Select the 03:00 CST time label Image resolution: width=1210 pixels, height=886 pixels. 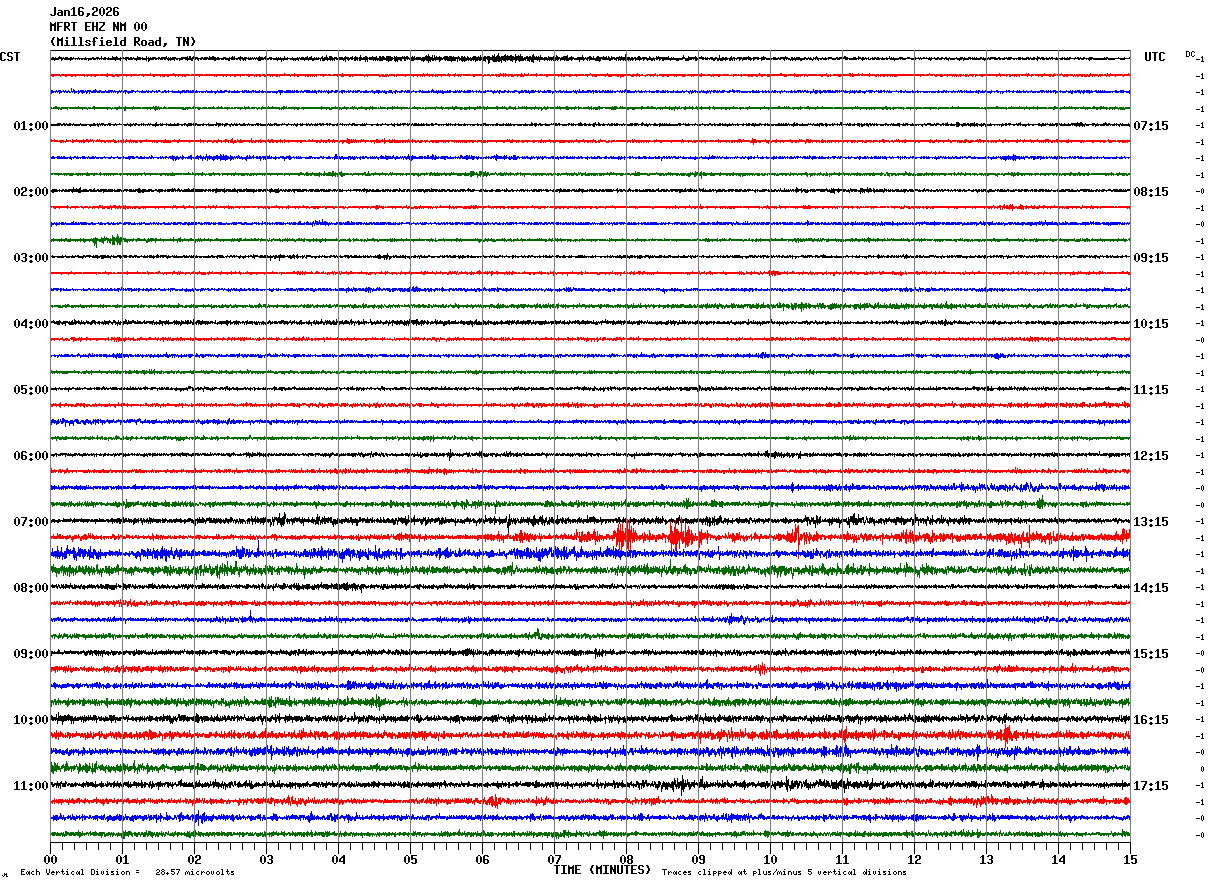31,258
